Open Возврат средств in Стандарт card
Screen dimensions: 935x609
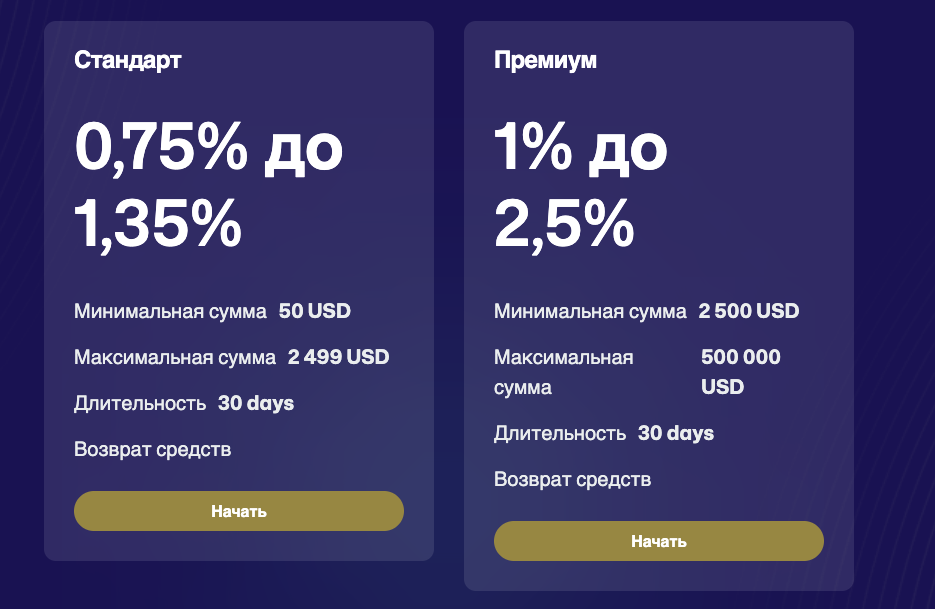[x=153, y=449]
